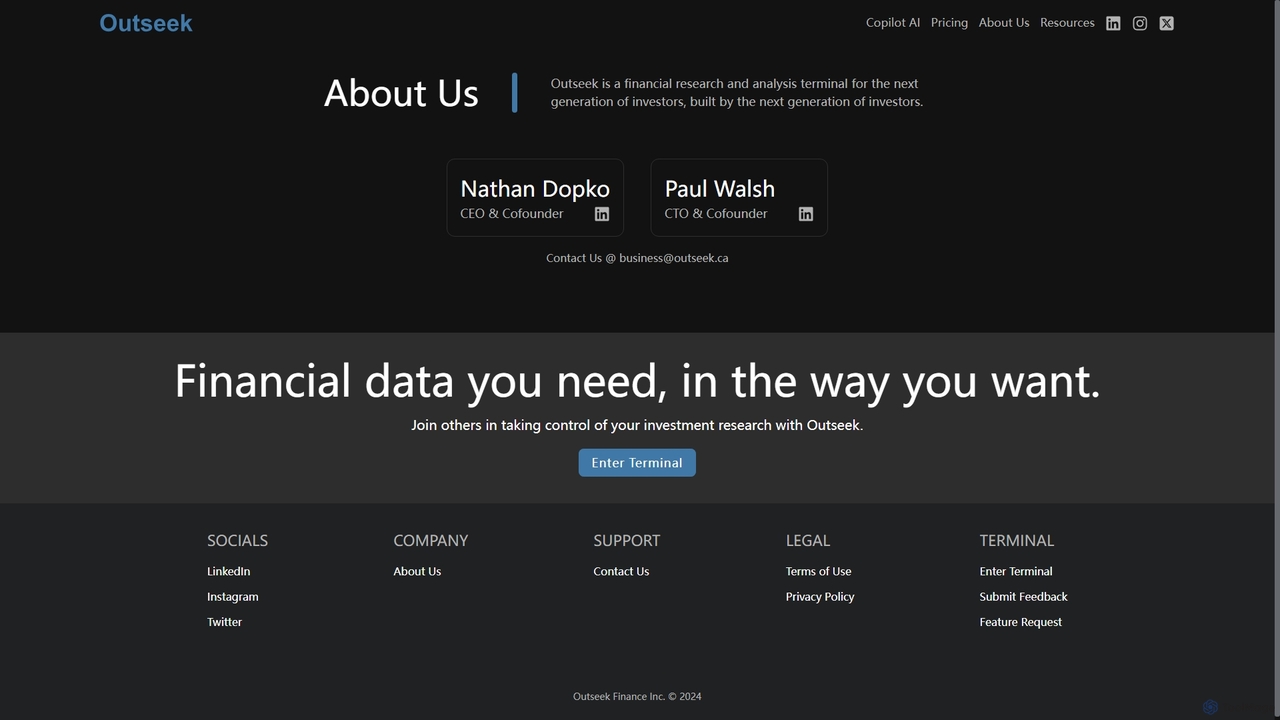This screenshot has width=1280, height=720.
Task: Open the Instagram icon in top navigation
Action: [1140, 23]
